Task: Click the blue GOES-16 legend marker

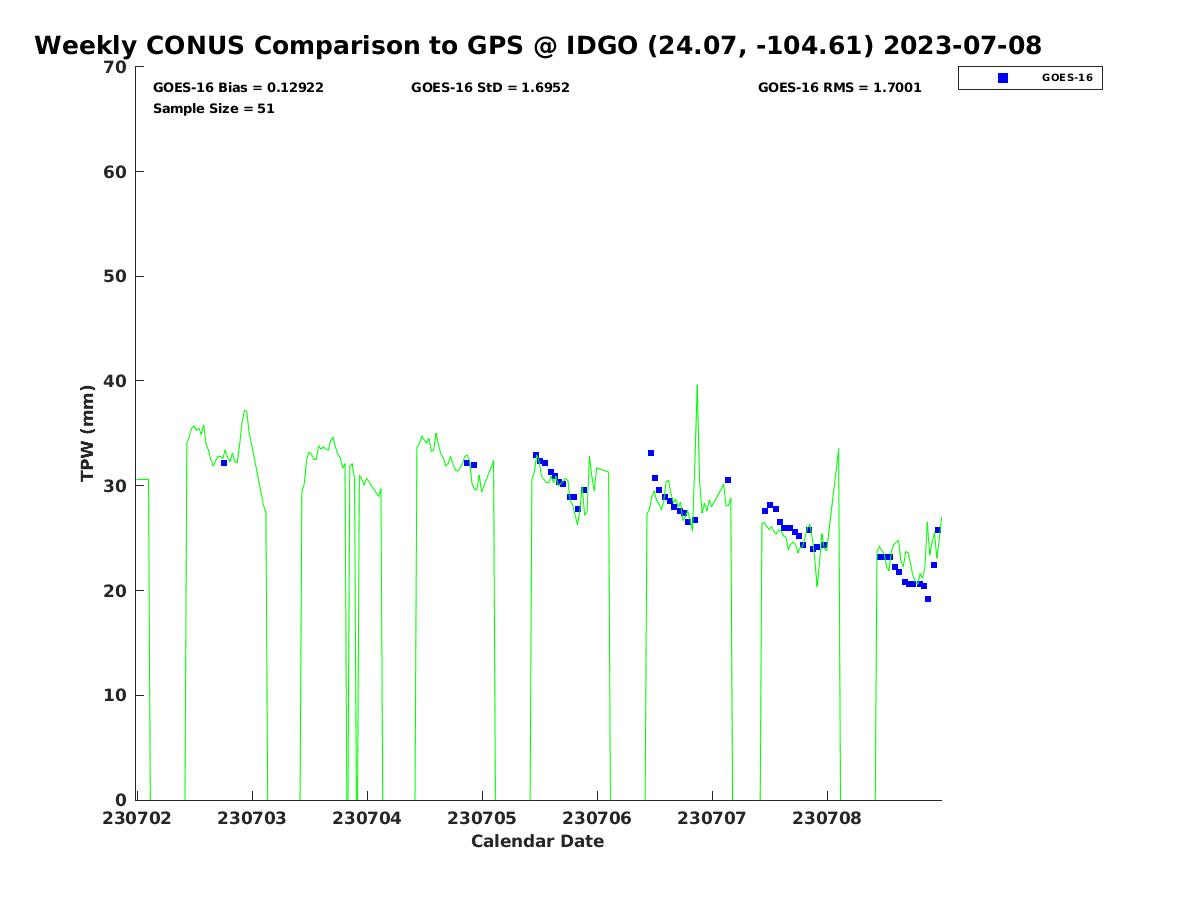Action: tap(1003, 78)
